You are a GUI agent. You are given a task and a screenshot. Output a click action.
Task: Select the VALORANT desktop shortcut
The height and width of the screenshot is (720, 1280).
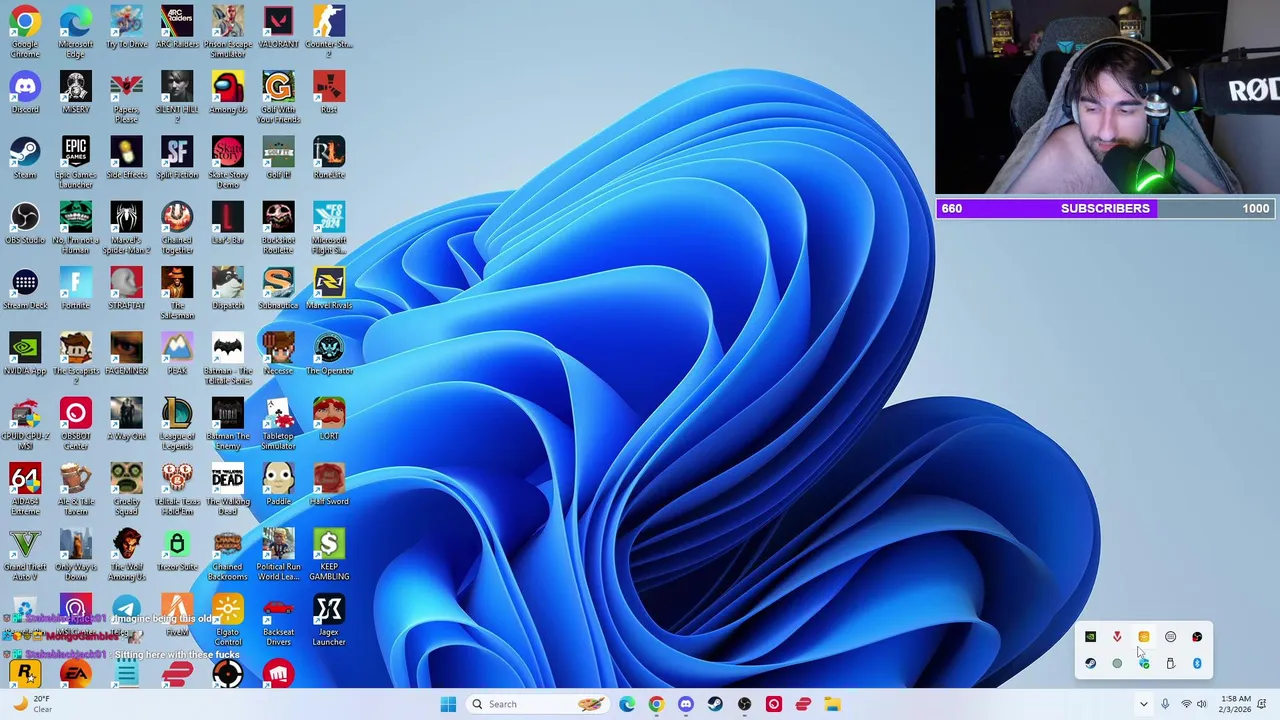pyautogui.click(x=278, y=27)
